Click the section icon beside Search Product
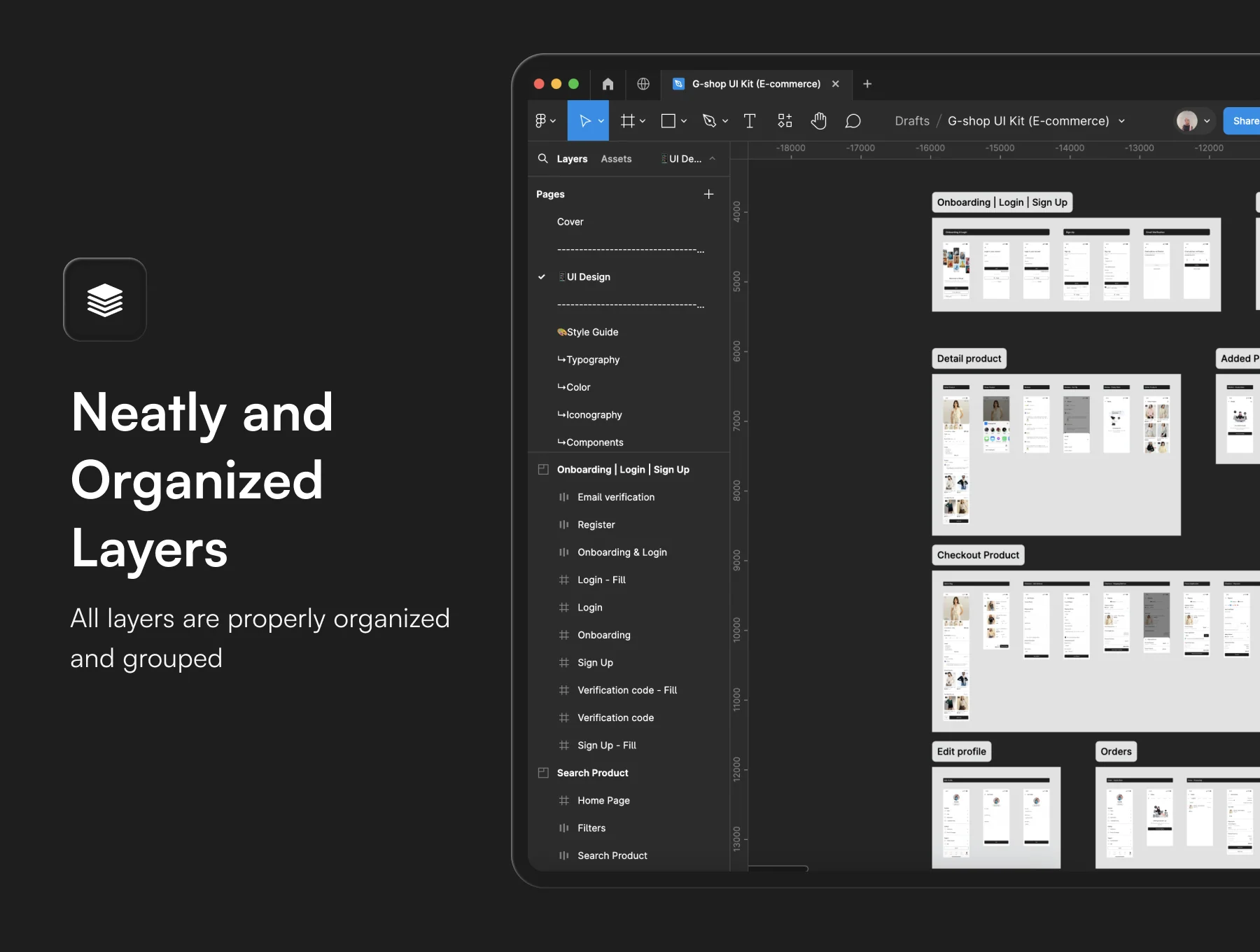 click(x=543, y=773)
